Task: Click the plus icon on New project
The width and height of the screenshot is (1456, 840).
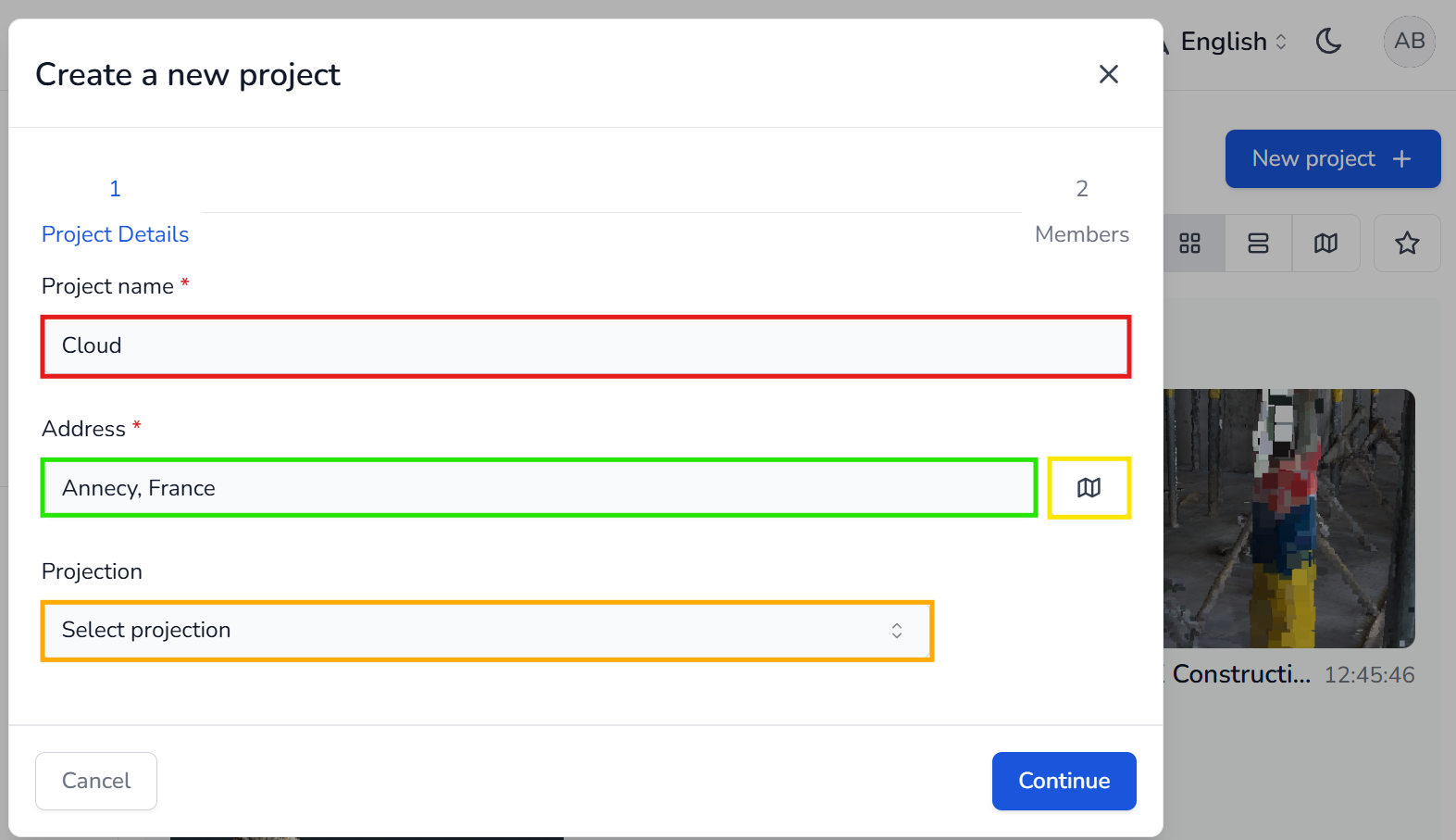Action: coord(1401,159)
